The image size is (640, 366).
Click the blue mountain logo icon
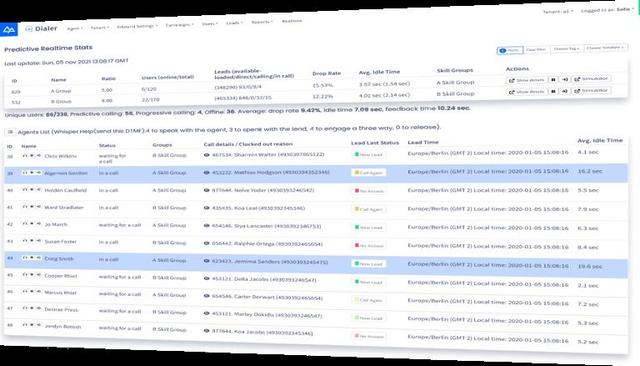pos(9,29)
